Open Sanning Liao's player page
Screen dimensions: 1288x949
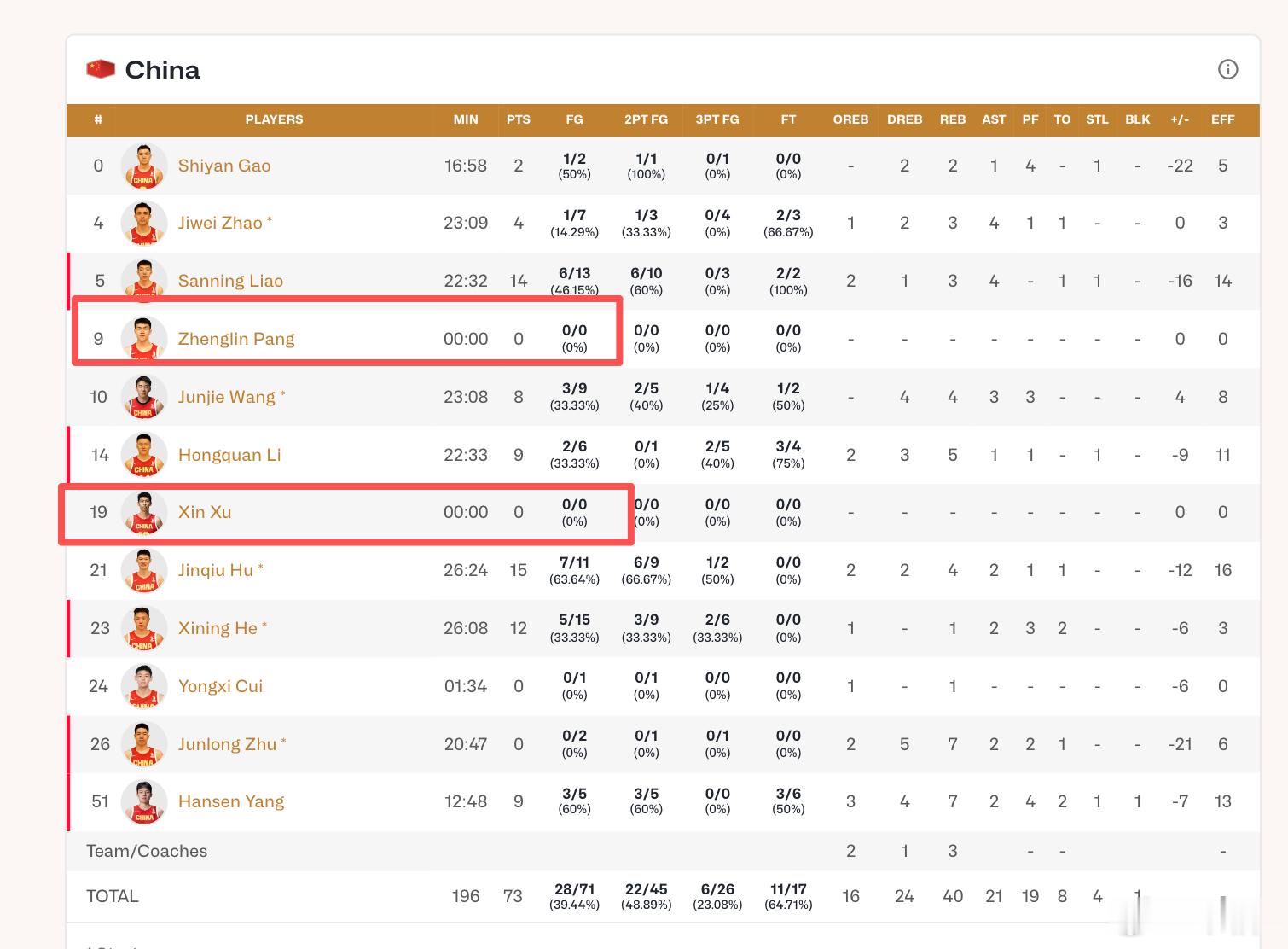point(230,281)
